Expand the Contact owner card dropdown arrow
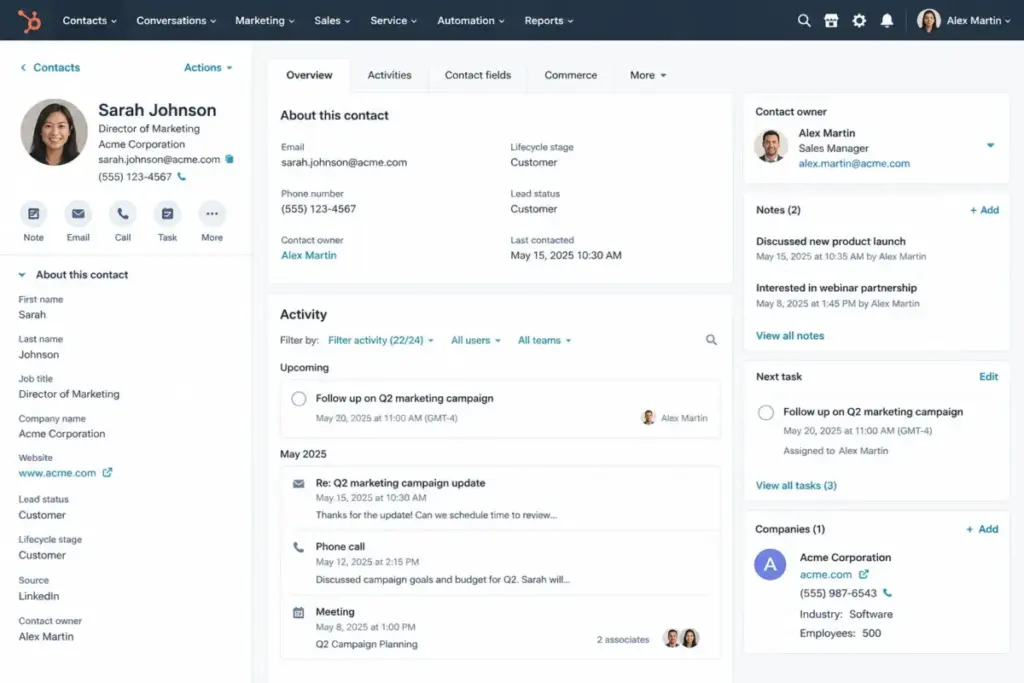The height and width of the screenshot is (683, 1024). 990,146
